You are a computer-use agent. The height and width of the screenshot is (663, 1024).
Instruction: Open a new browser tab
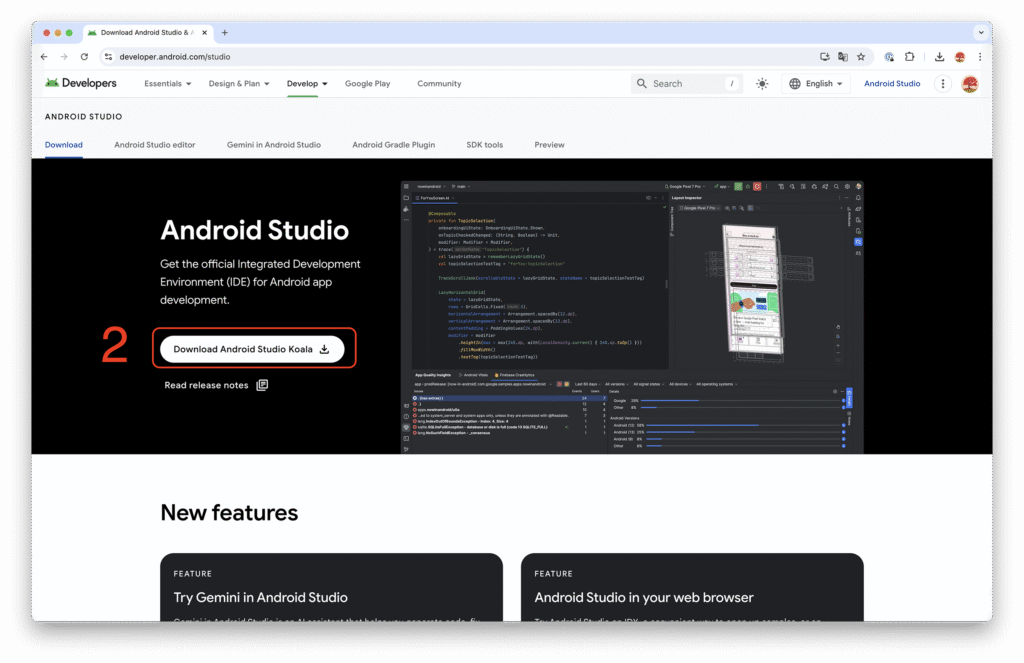tap(225, 33)
